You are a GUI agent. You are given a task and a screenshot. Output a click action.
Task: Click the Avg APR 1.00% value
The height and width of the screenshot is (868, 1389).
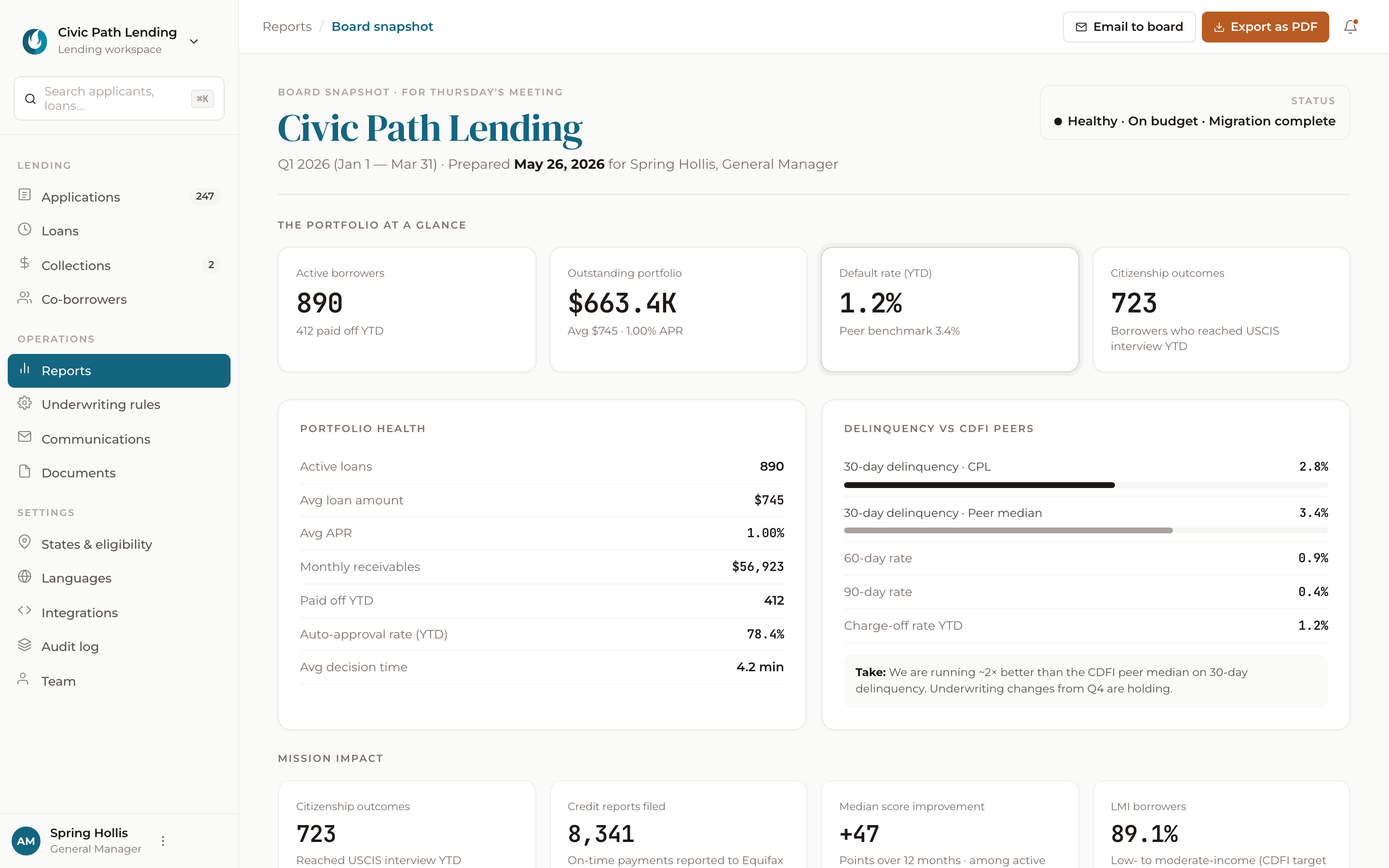(765, 533)
